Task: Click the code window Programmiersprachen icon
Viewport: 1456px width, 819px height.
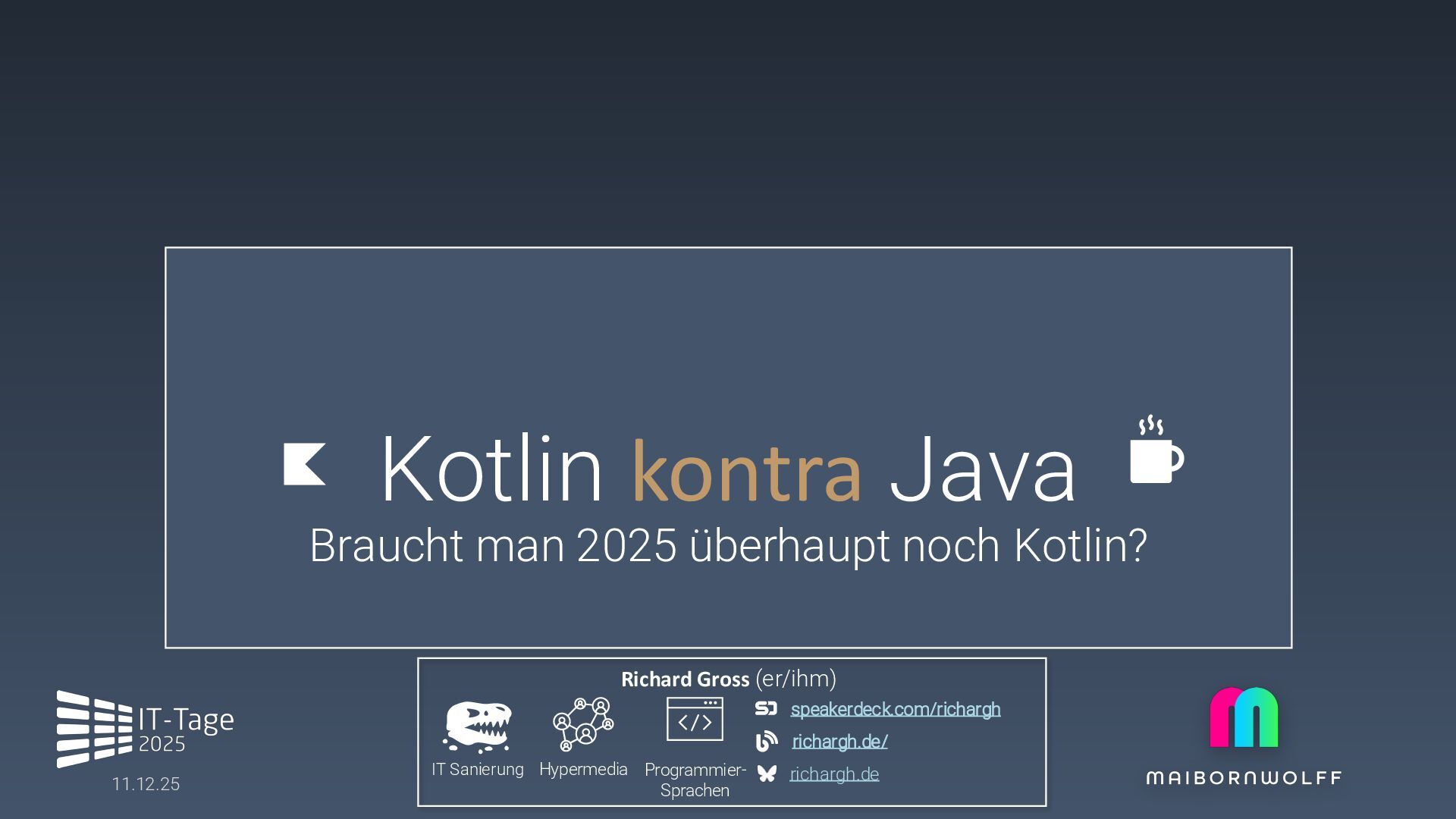Action: coord(695,719)
